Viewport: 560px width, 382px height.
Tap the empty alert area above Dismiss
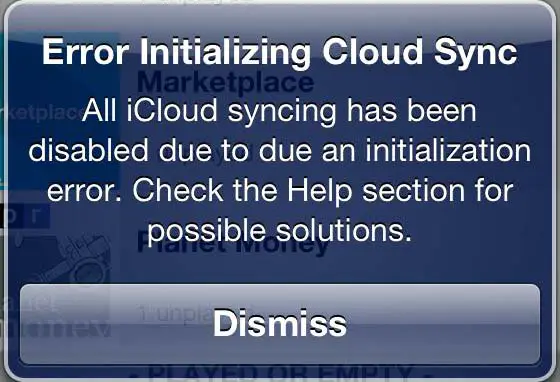280,266
